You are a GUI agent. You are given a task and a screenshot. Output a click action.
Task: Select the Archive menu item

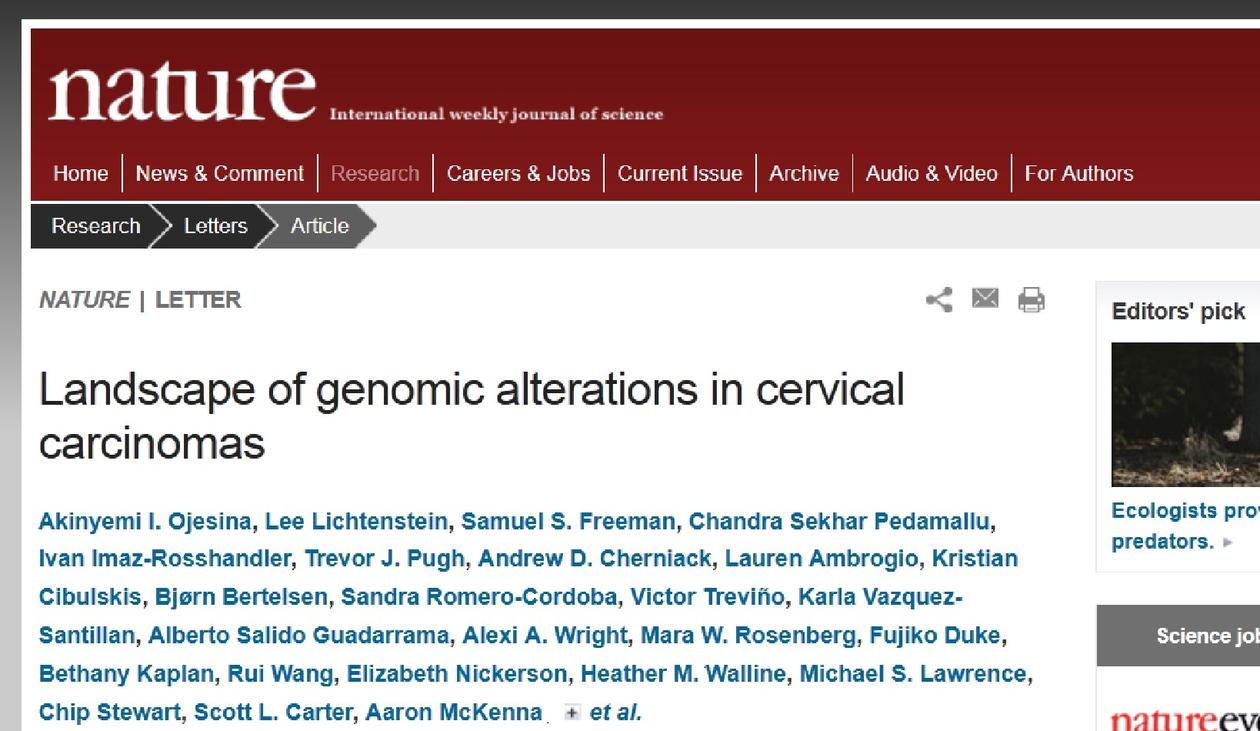pos(803,174)
